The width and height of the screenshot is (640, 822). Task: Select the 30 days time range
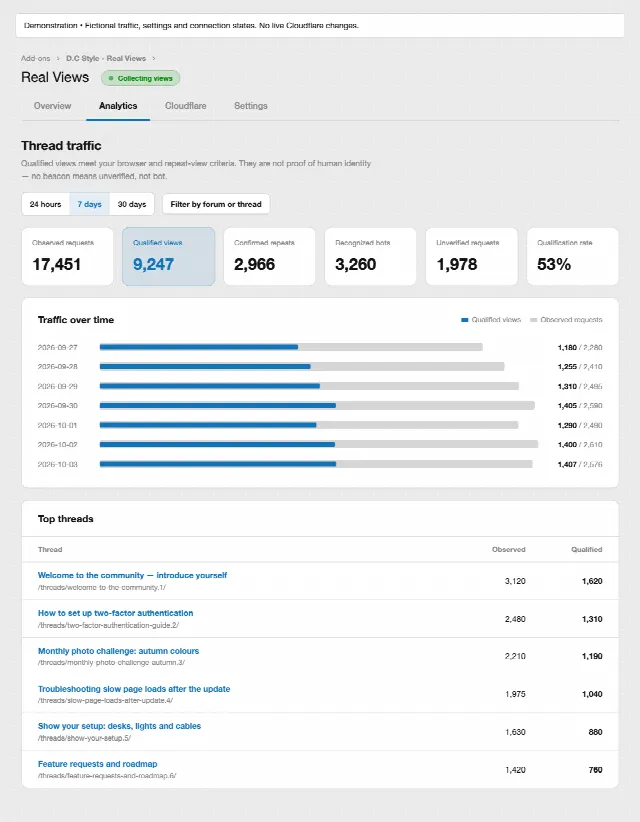coord(132,204)
